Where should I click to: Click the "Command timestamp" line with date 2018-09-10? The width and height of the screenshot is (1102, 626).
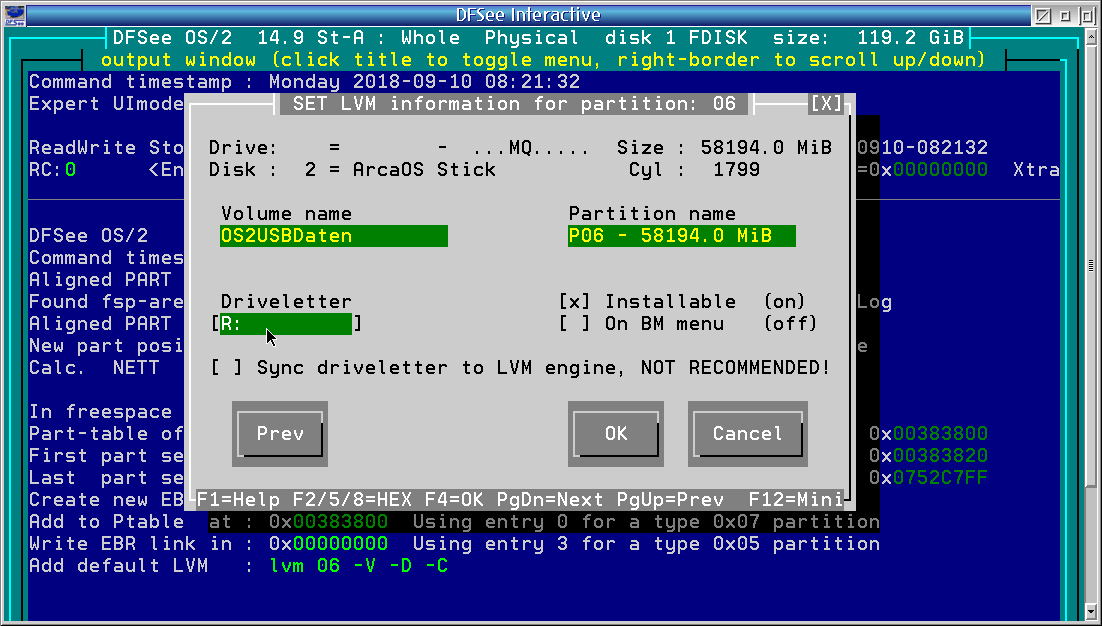click(x=304, y=81)
